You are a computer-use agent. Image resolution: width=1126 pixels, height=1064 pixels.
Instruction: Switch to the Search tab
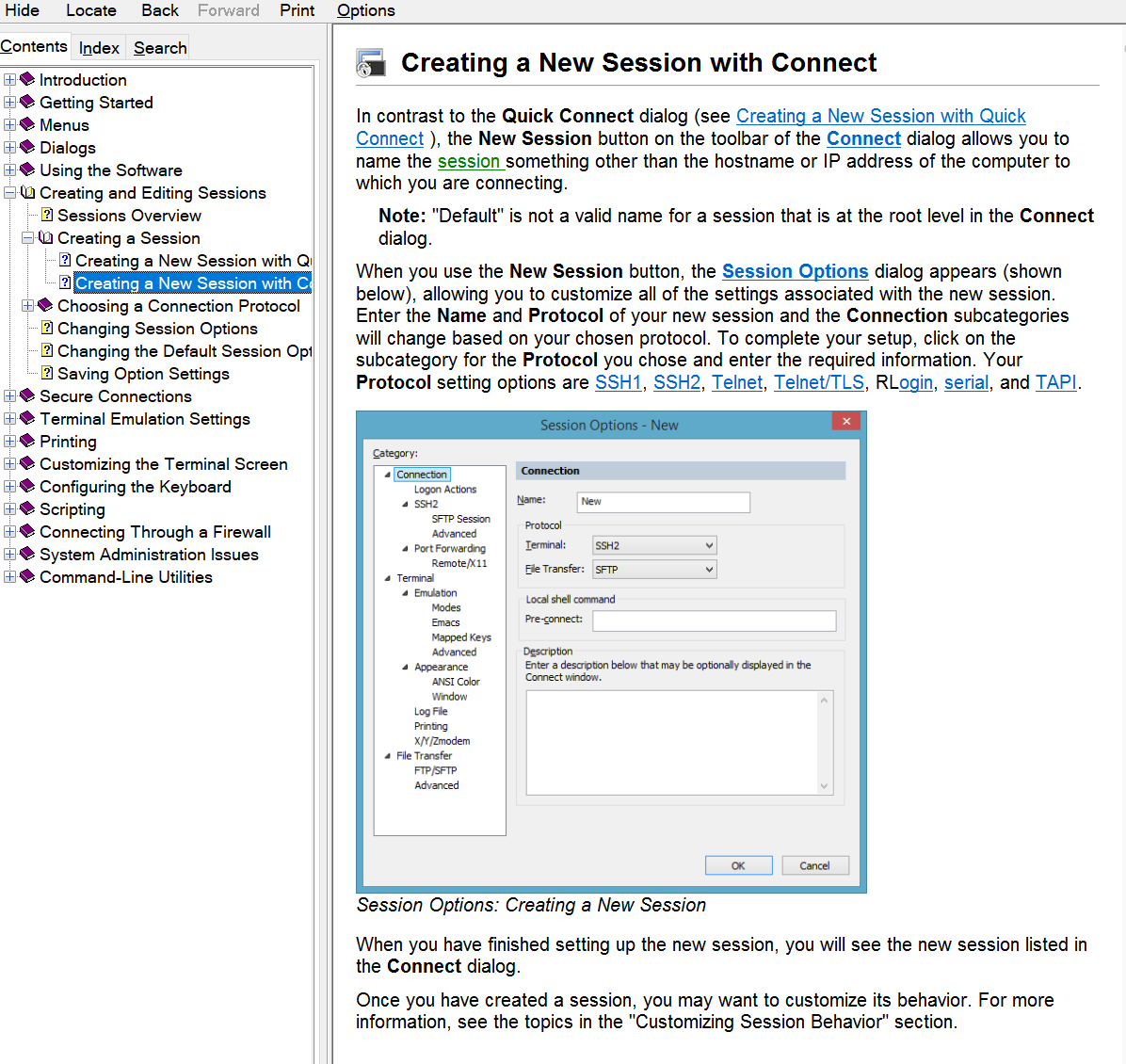(160, 48)
